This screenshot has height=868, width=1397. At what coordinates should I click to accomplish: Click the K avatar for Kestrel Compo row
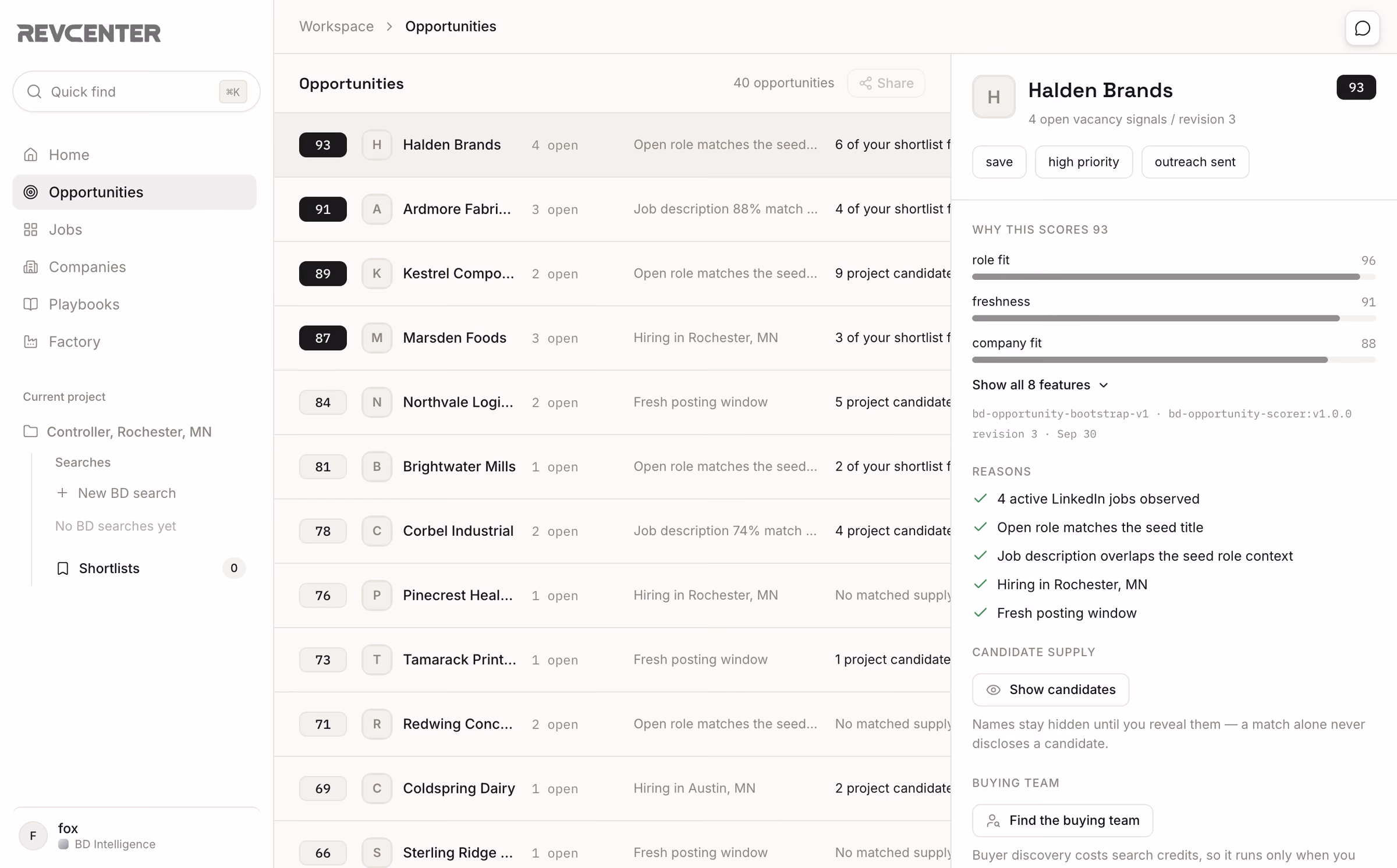point(377,273)
